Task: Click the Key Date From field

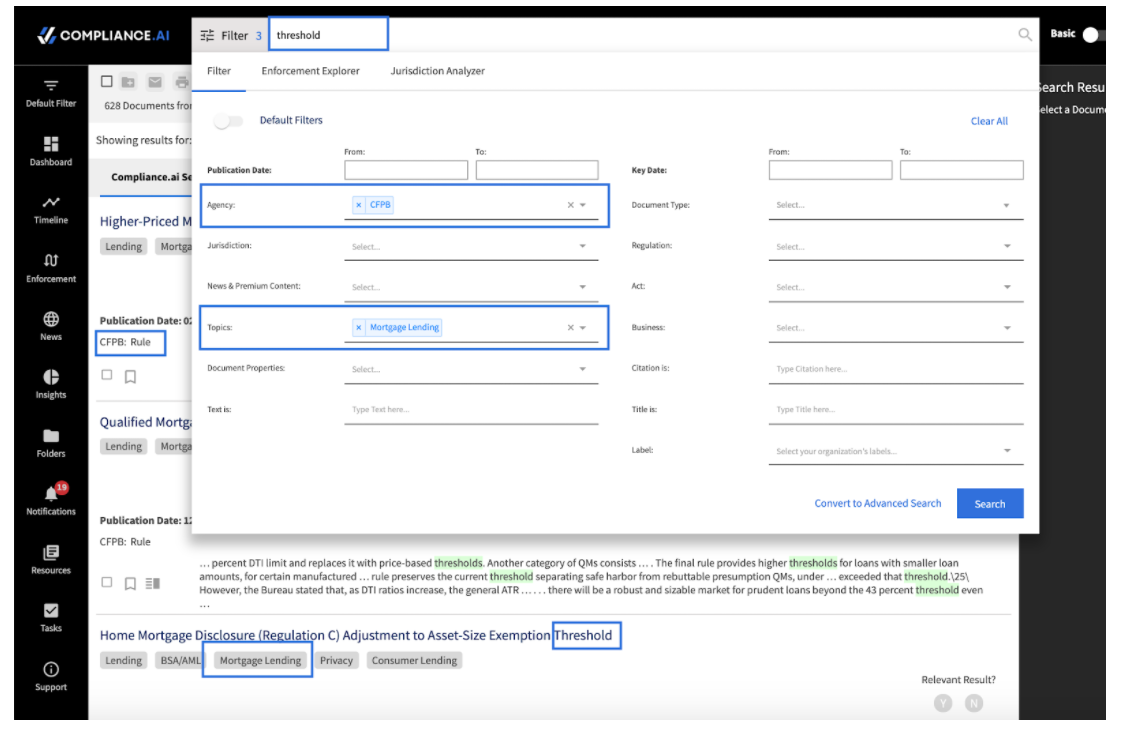Action: [x=831, y=170]
